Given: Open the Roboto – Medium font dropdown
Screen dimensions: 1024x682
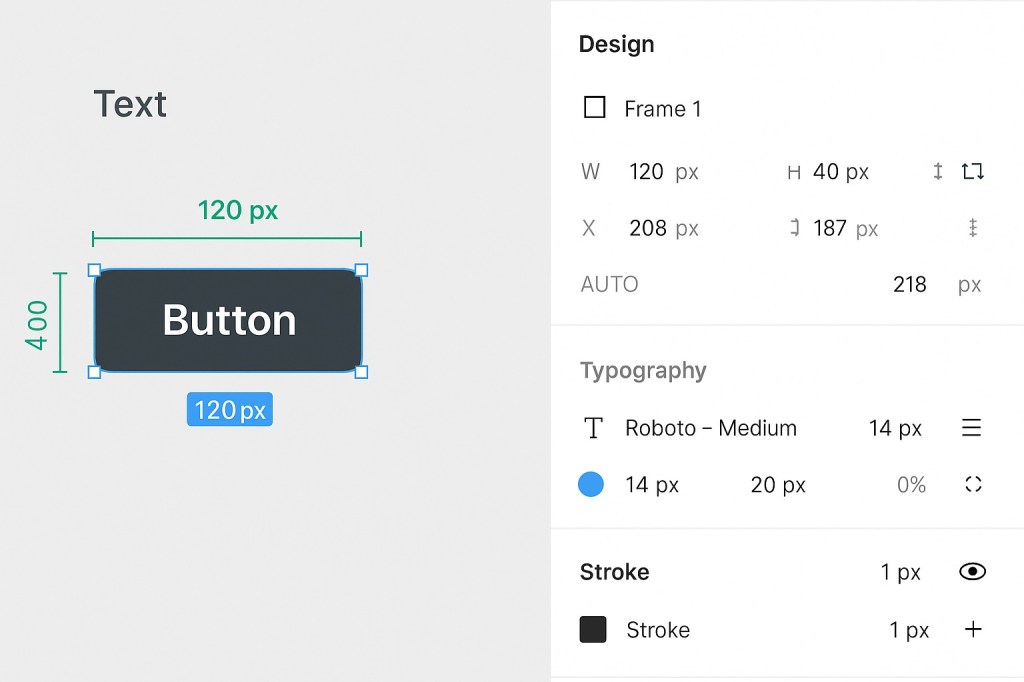Looking at the screenshot, I should (x=710, y=428).
